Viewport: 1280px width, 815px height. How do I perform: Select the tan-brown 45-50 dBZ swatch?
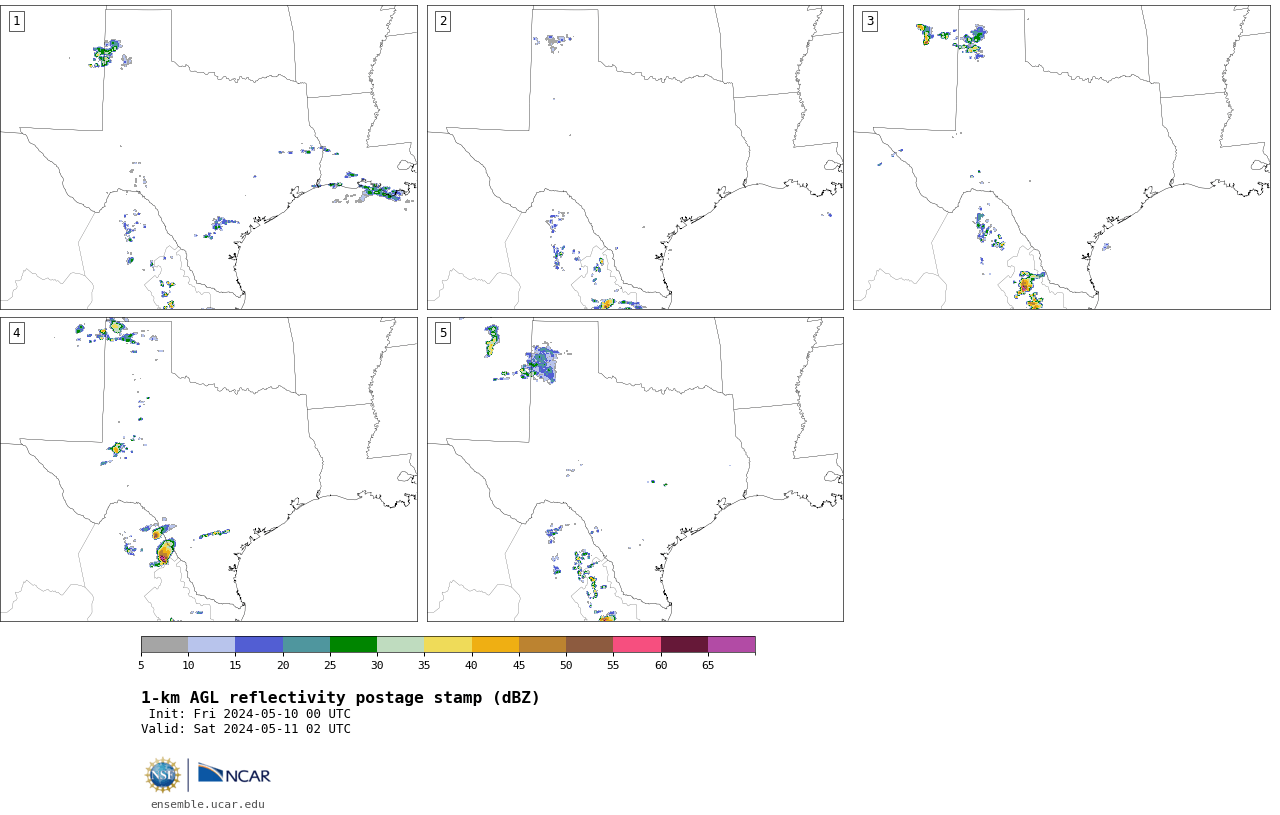coord(542,644)
